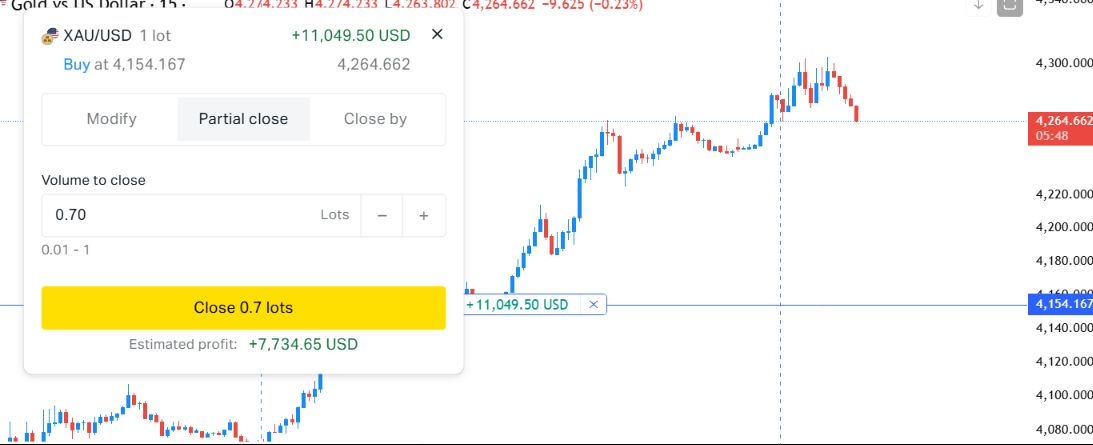Image resolution: width=1093 pixels, height=445 pixels.
Task: Select the Partial close tab
Action: [x=243, y=119]
